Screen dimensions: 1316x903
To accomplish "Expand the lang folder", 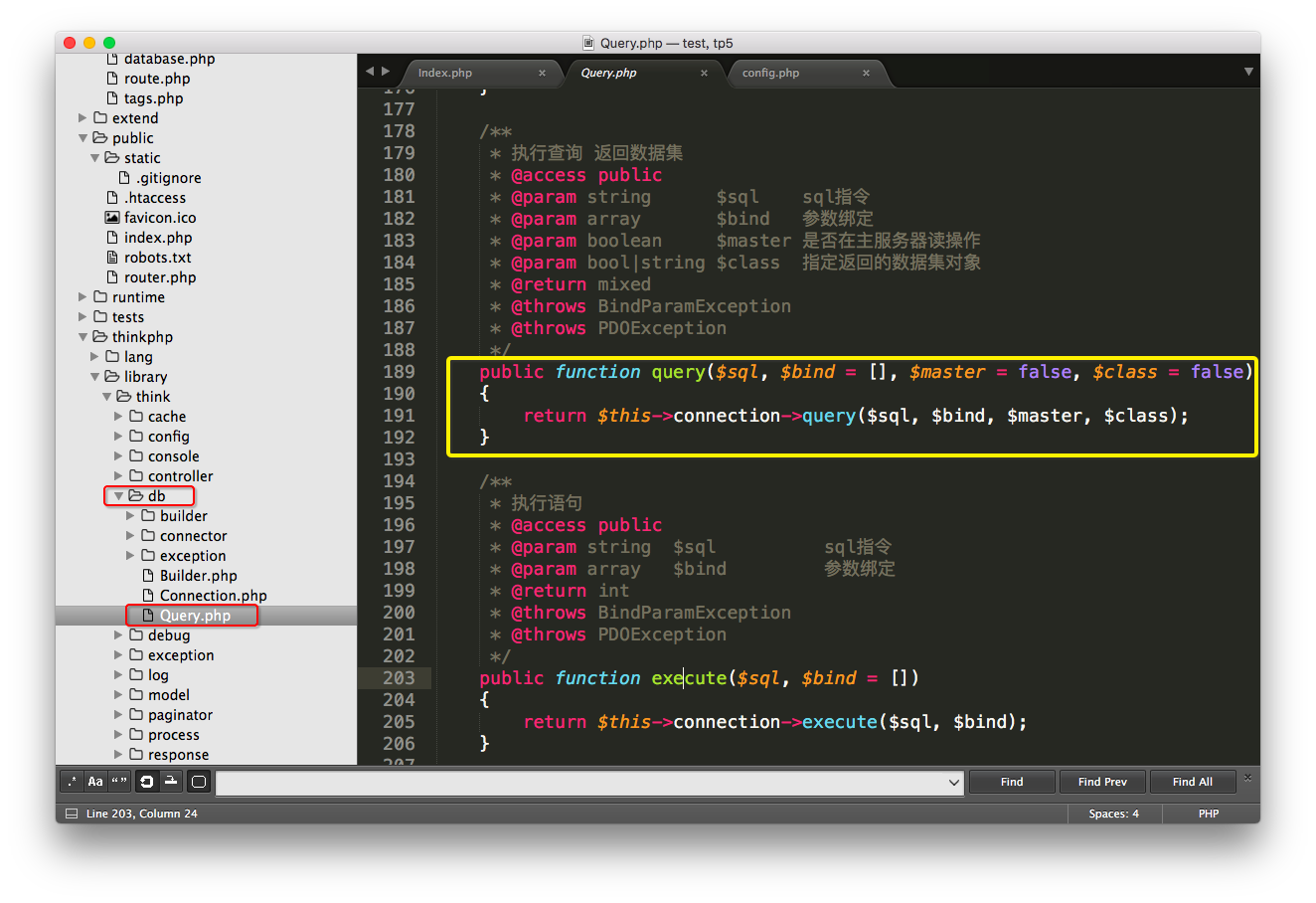I will pos(95,356).
